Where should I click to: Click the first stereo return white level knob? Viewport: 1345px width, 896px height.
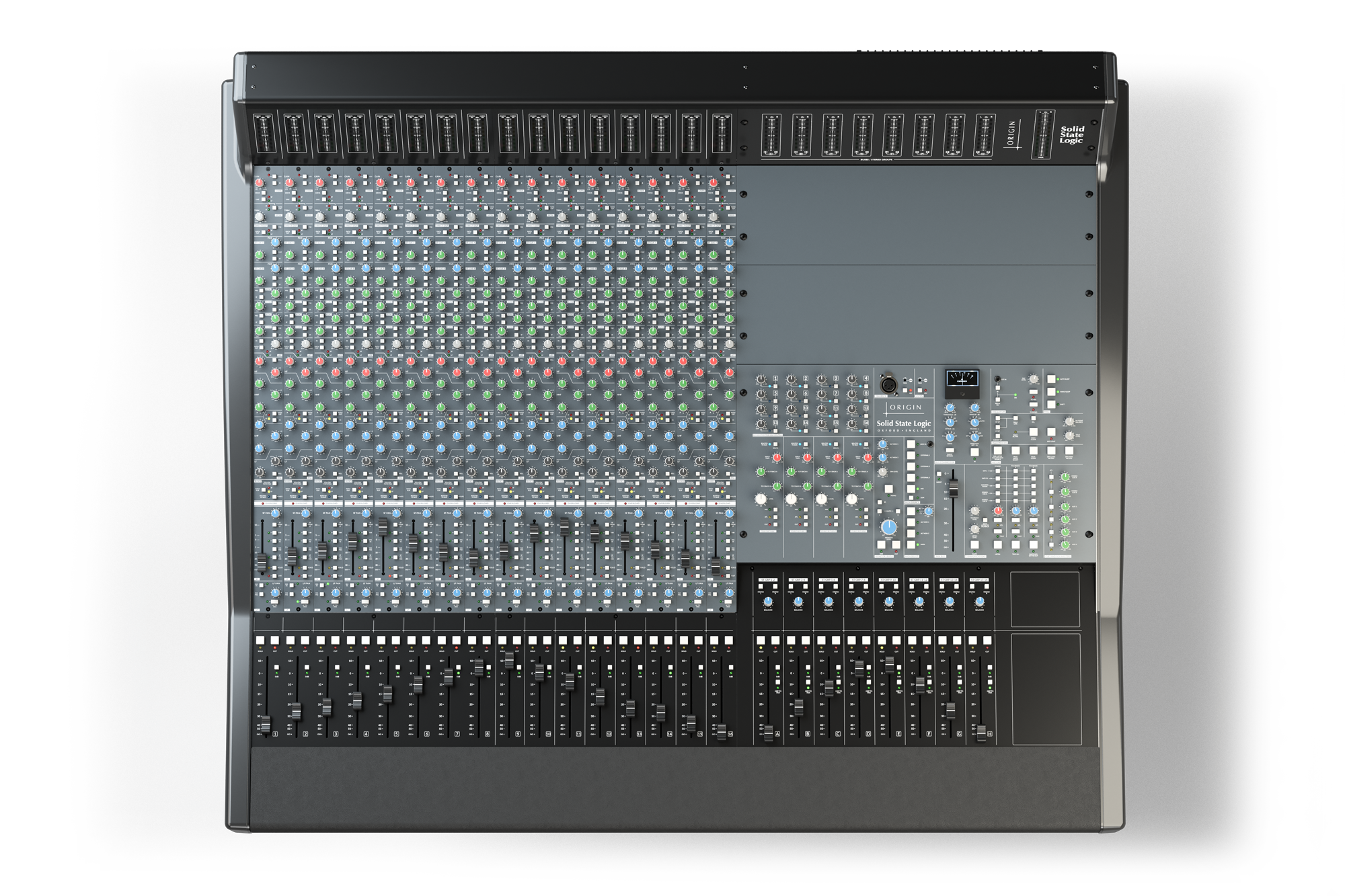(x=761, y=499)
